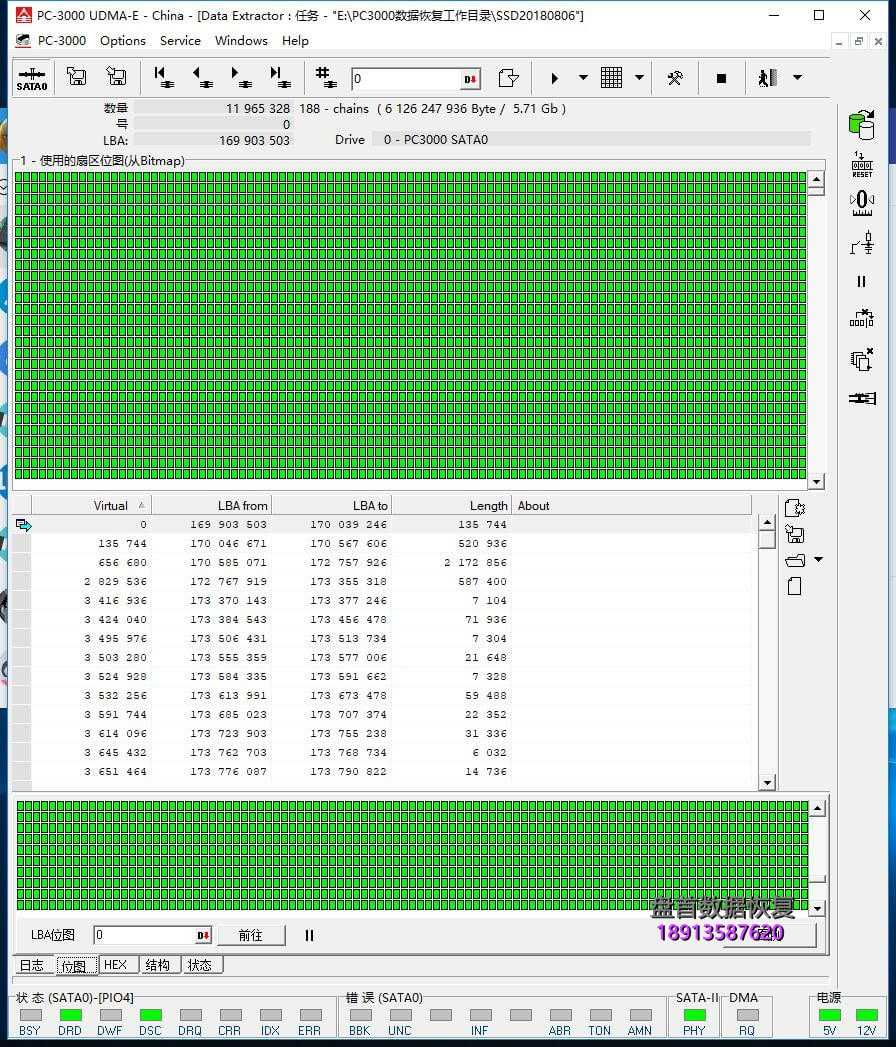Click the 前往 go button
The width and height of the screenshot is (896, 1047).
250,935
